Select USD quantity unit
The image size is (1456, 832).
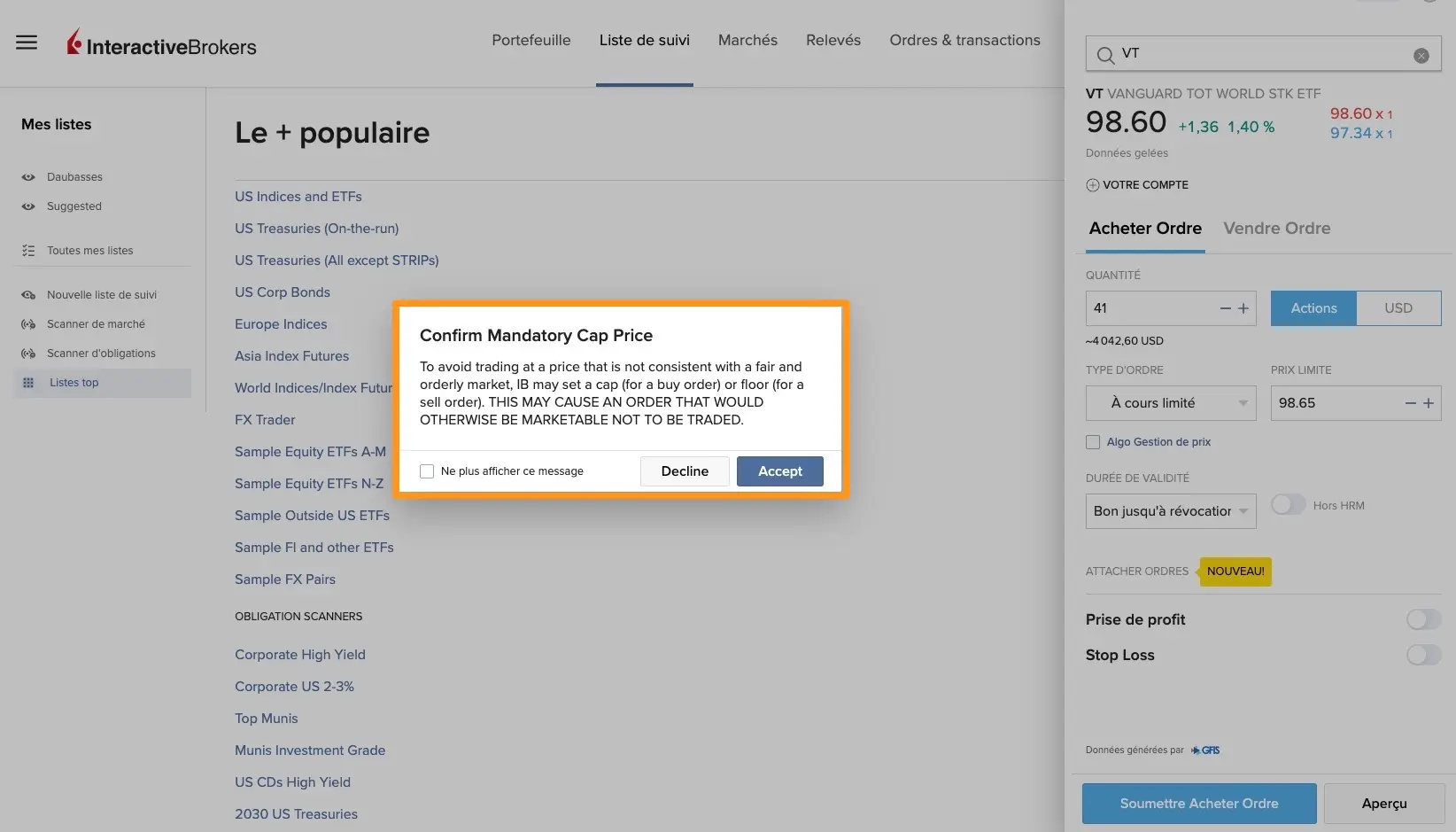click(x=1398, y=308)
